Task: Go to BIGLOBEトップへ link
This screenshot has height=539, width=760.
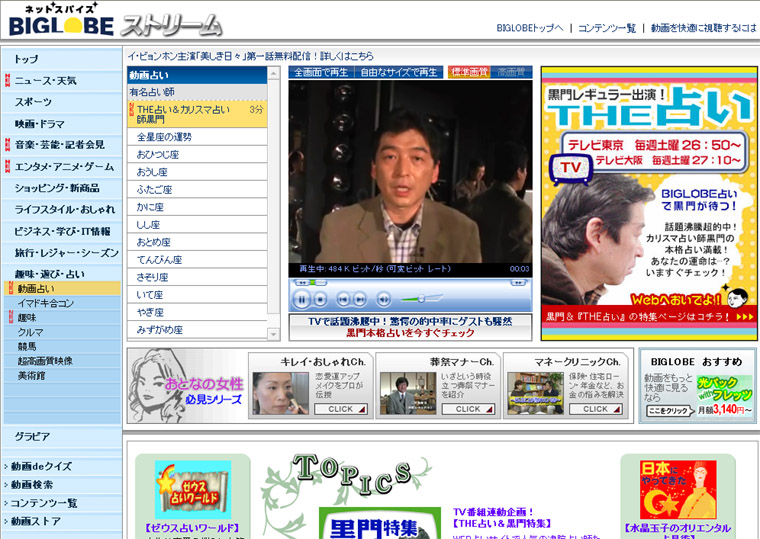Action: point(530,28)
